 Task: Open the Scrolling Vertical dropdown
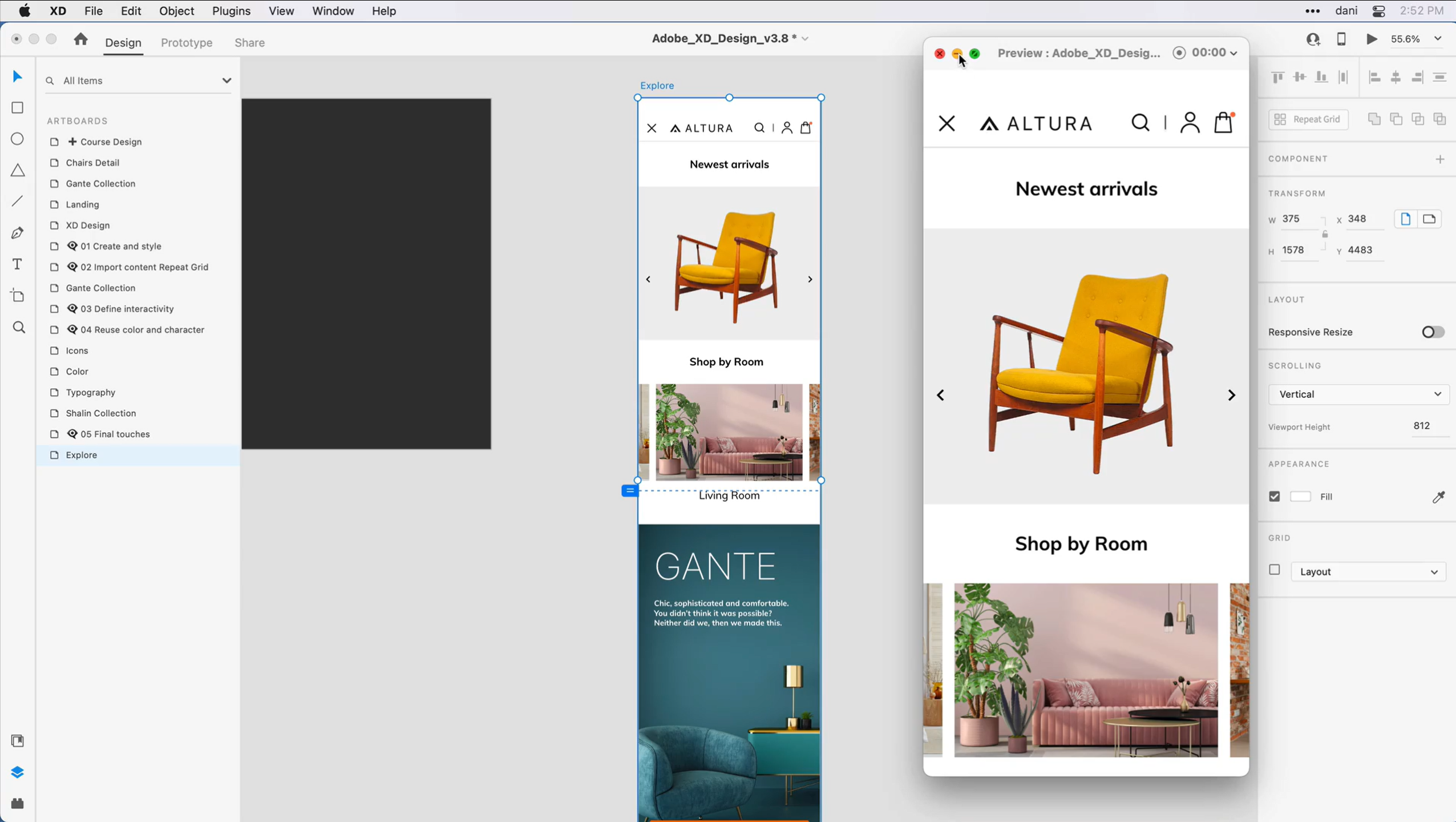point(1358,394)
